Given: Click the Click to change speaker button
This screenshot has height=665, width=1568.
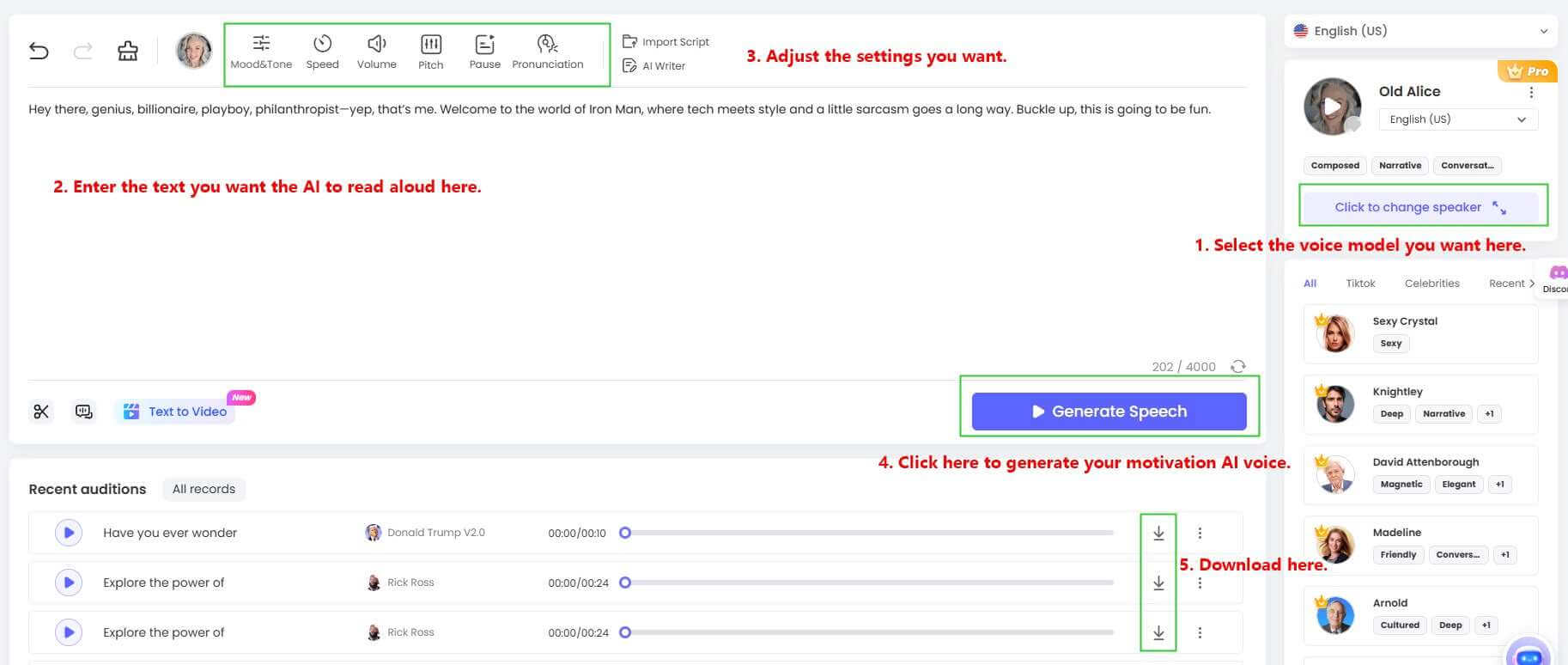Looking at the screenshot, I should click(1421, 207).
